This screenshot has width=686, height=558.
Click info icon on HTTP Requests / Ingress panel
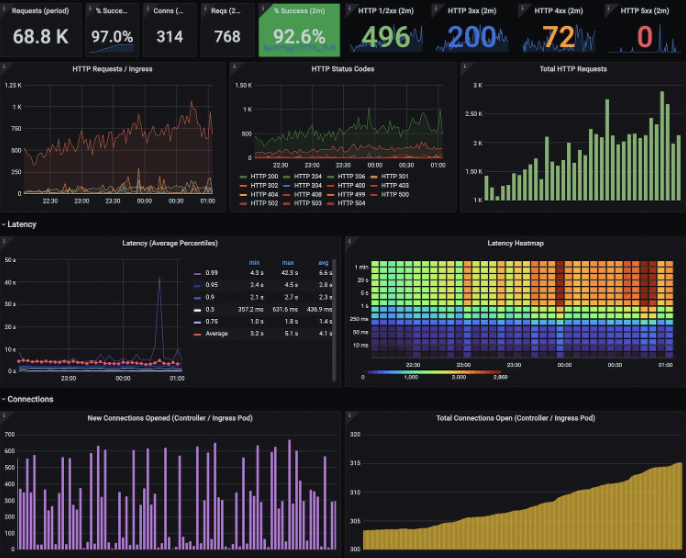pos(4,66)
